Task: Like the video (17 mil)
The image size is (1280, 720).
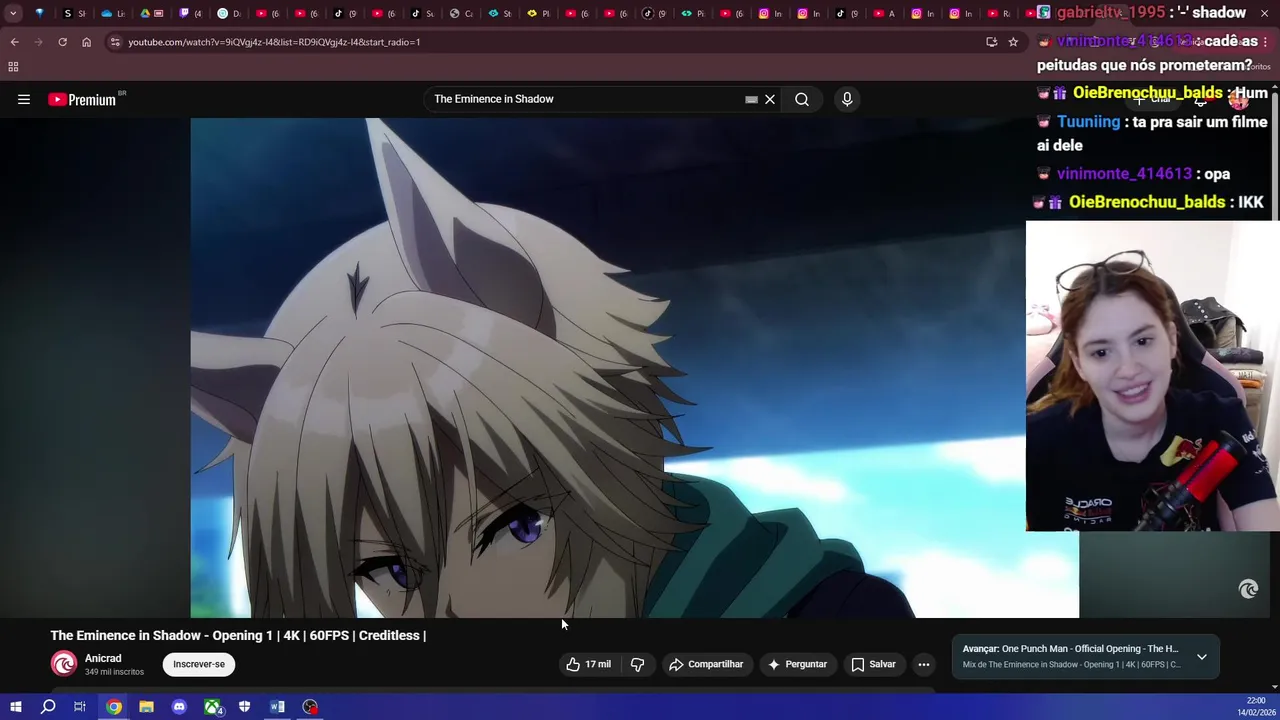Action: tap(588, 664)
